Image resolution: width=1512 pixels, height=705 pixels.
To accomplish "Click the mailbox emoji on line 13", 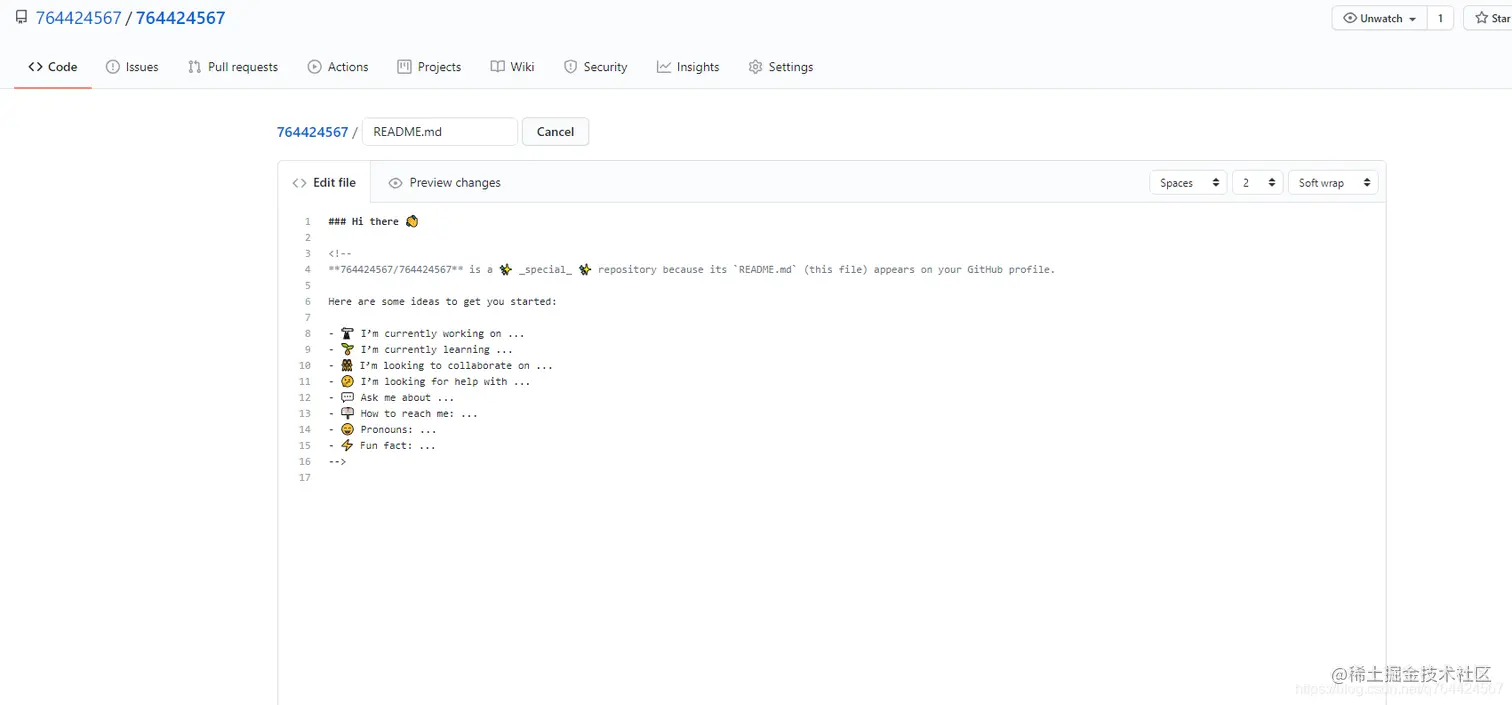I will point(347,413).
